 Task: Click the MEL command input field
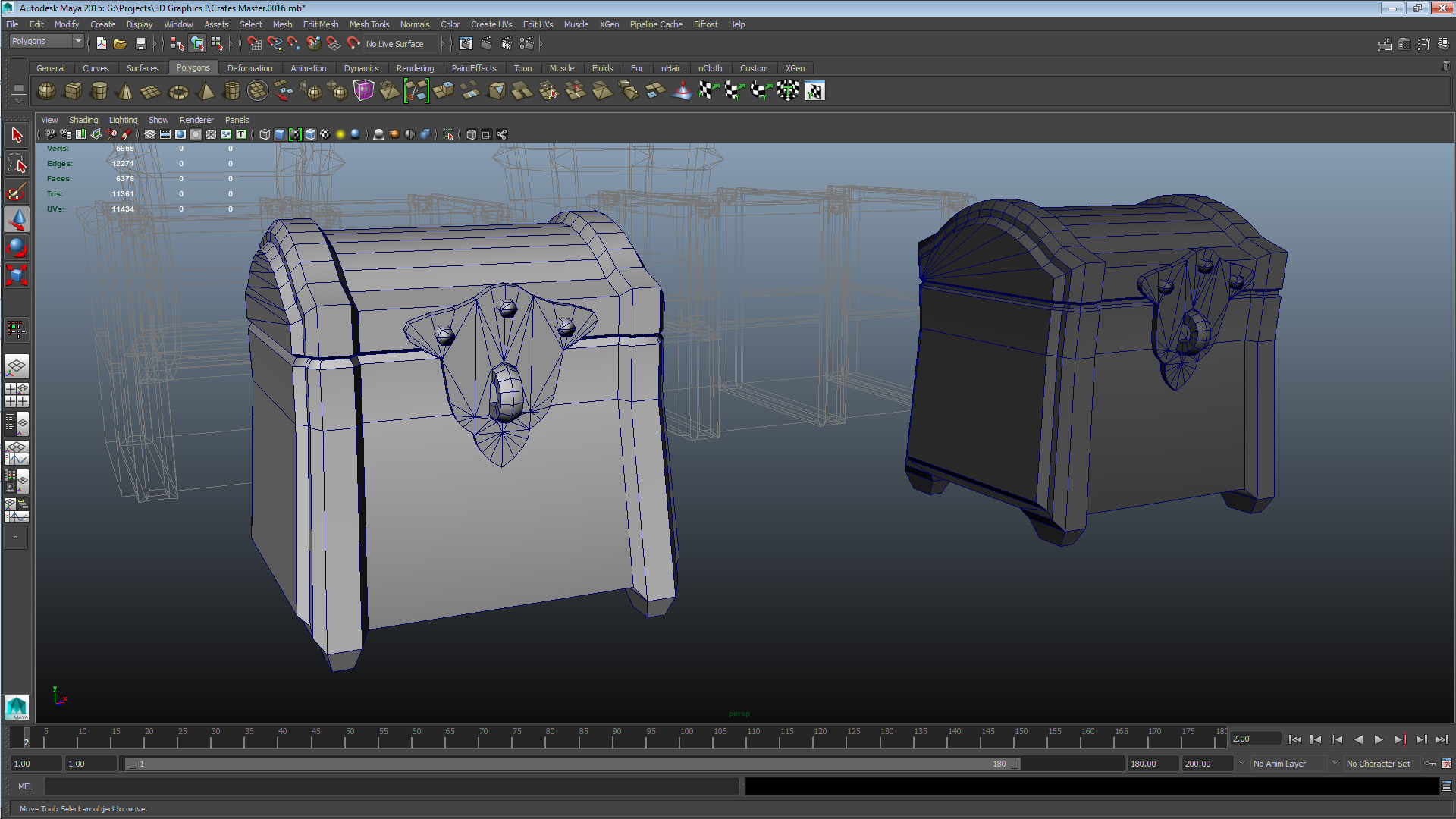[x=391, y=786]
